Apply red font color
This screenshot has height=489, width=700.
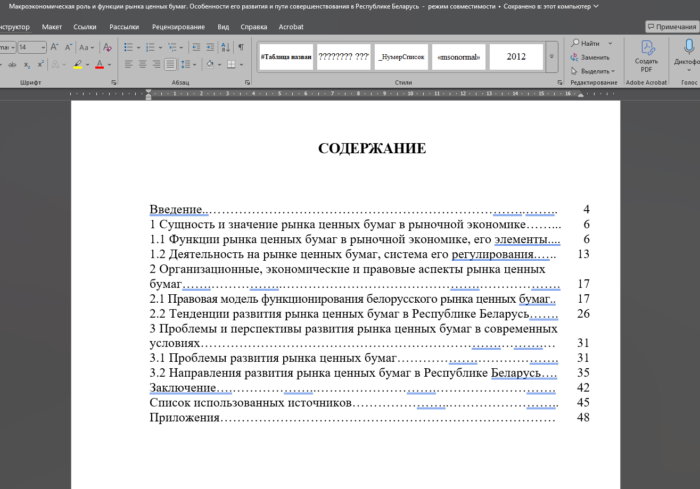point(100,64)
